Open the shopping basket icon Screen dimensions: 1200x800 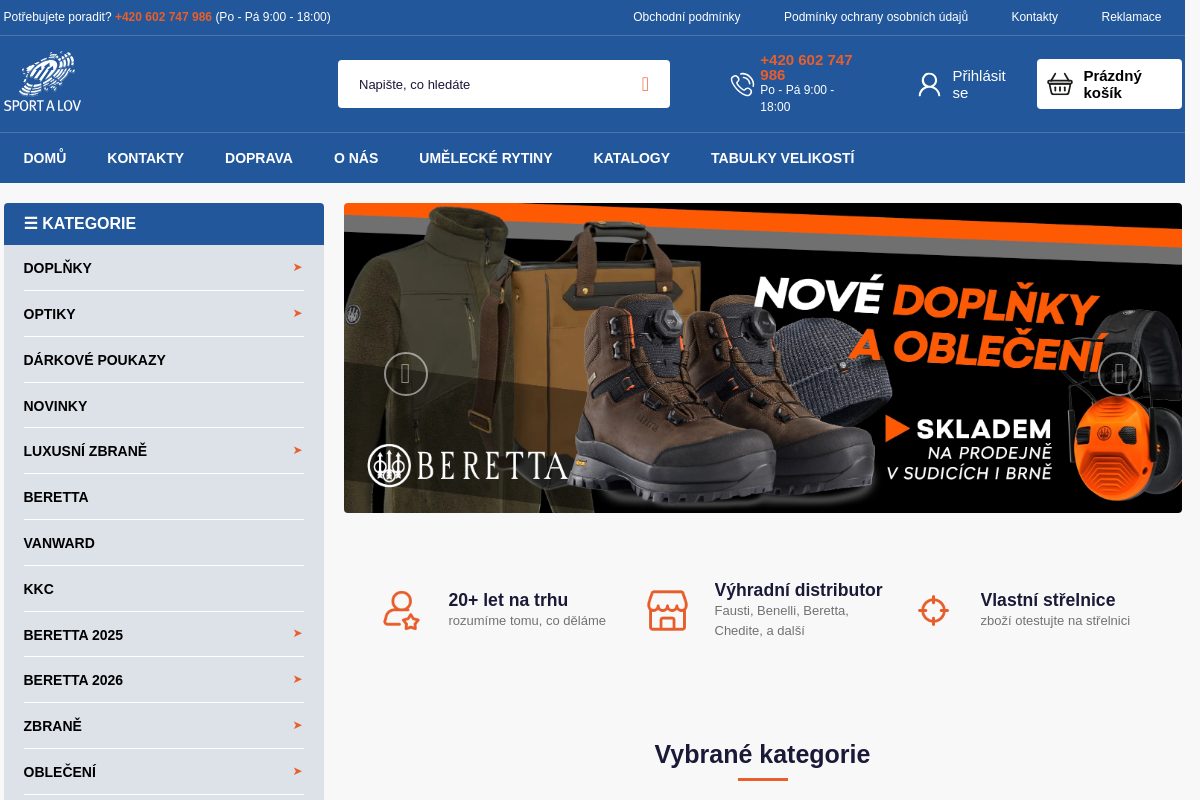click(x=1060, y=84)
